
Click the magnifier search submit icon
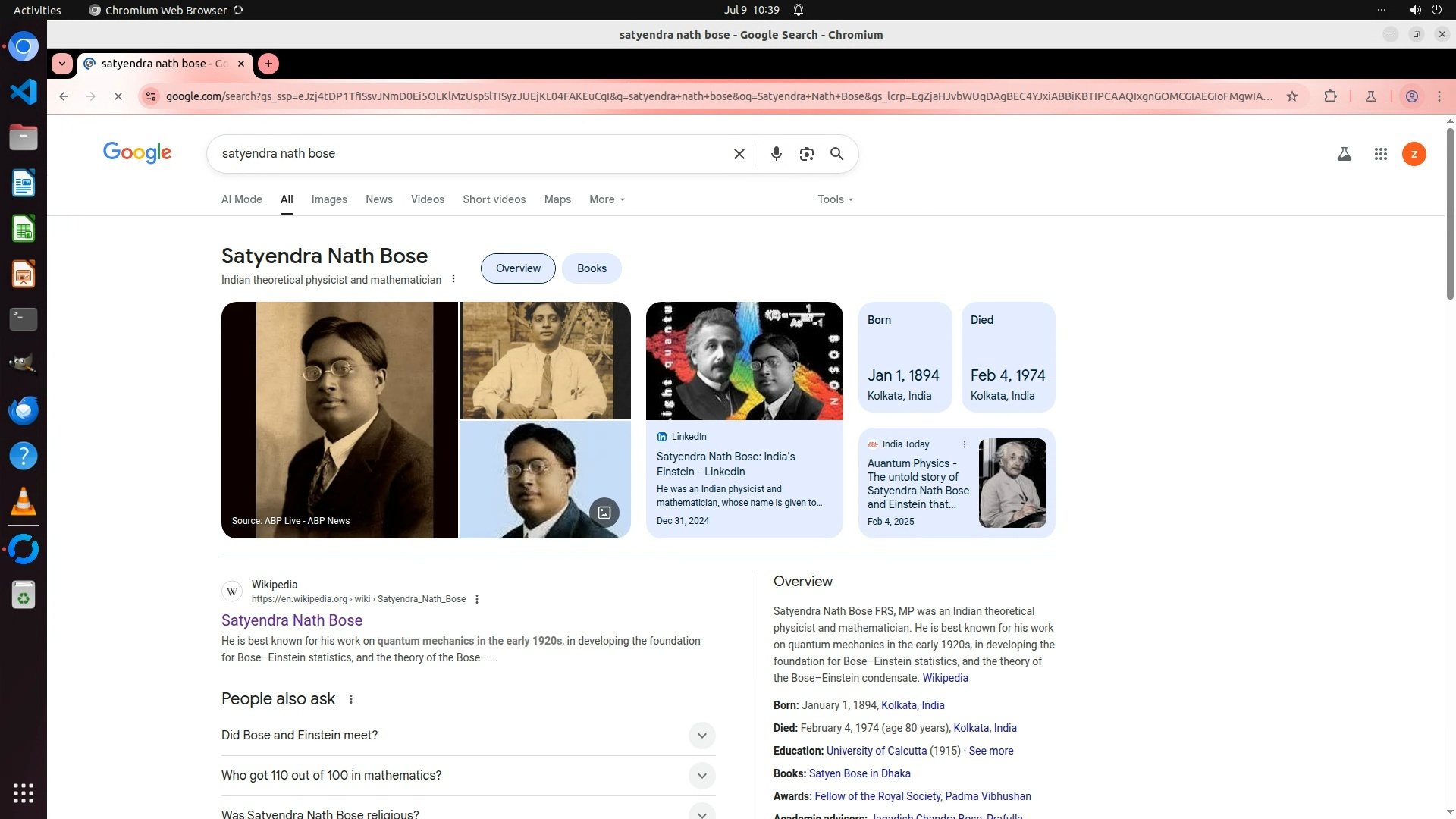[x=836, y=154]
